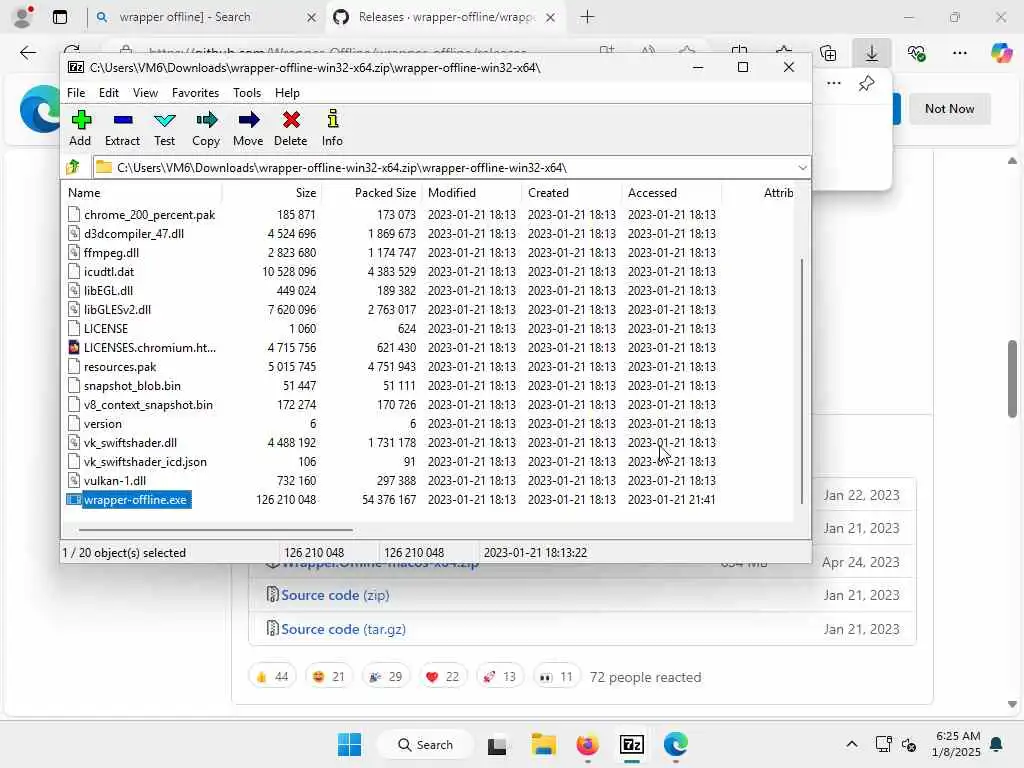This screenshot has width=1024, height=768.
Task: Select wrapper-offline.exe file
Action: point(135,500)
